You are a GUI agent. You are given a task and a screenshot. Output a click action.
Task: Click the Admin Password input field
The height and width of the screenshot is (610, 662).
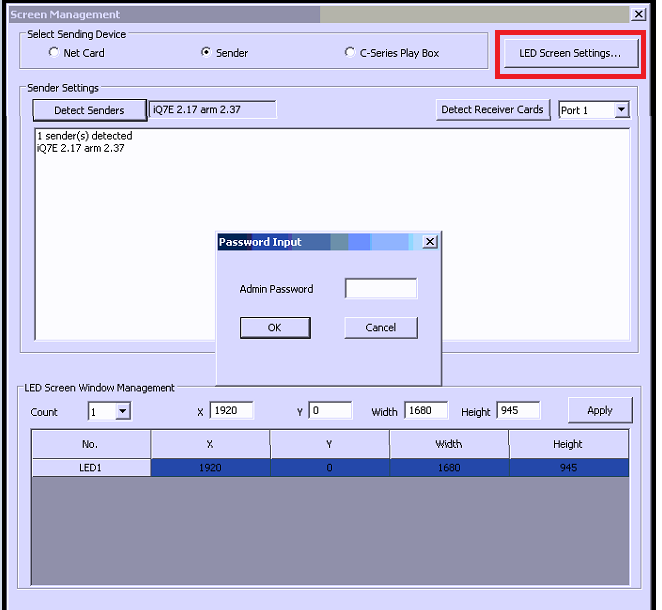coord(380,289)
